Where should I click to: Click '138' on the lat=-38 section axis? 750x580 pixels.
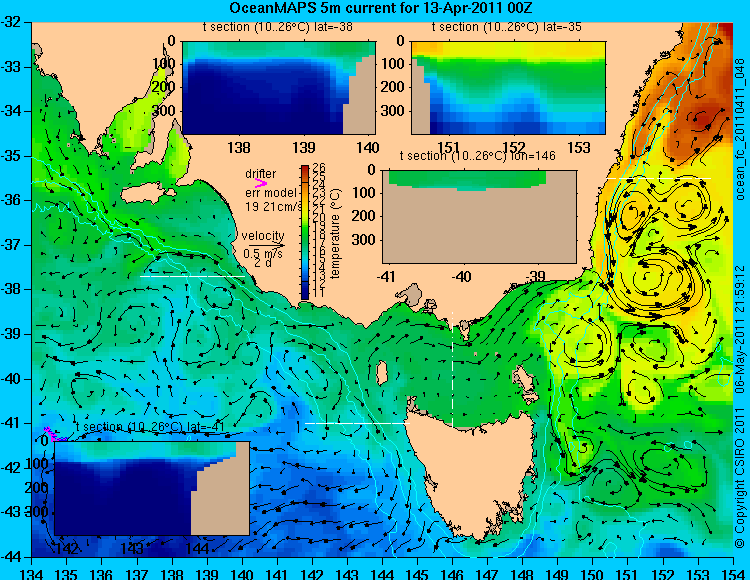point(239,148)
